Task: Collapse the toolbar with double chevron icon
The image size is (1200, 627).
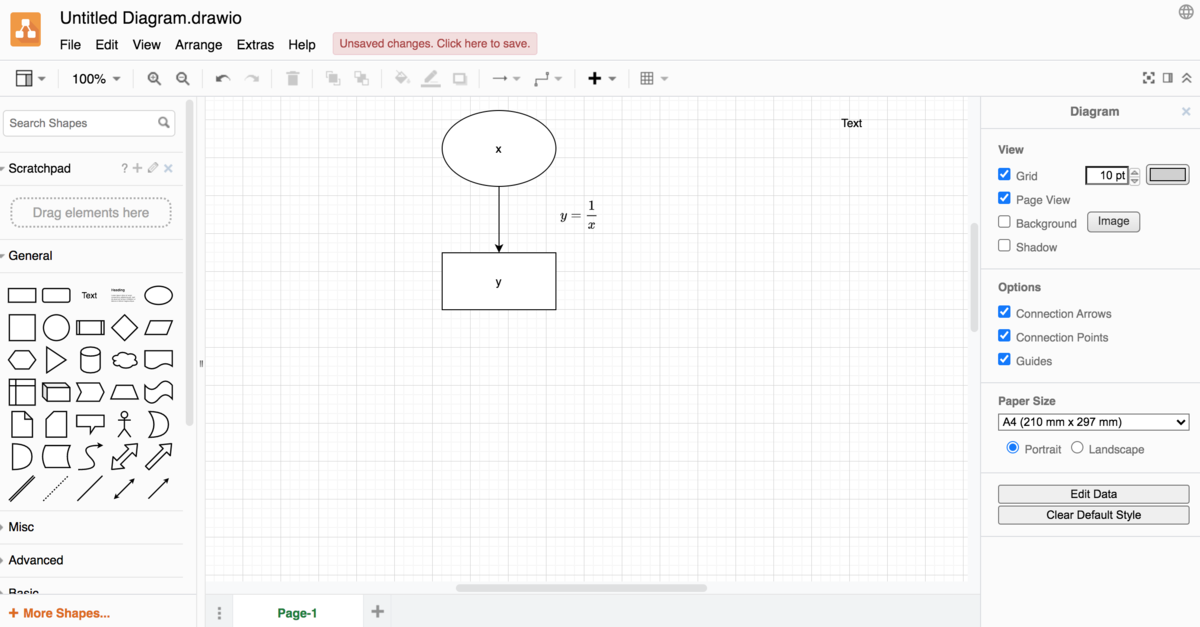Action: (1186, 78)
